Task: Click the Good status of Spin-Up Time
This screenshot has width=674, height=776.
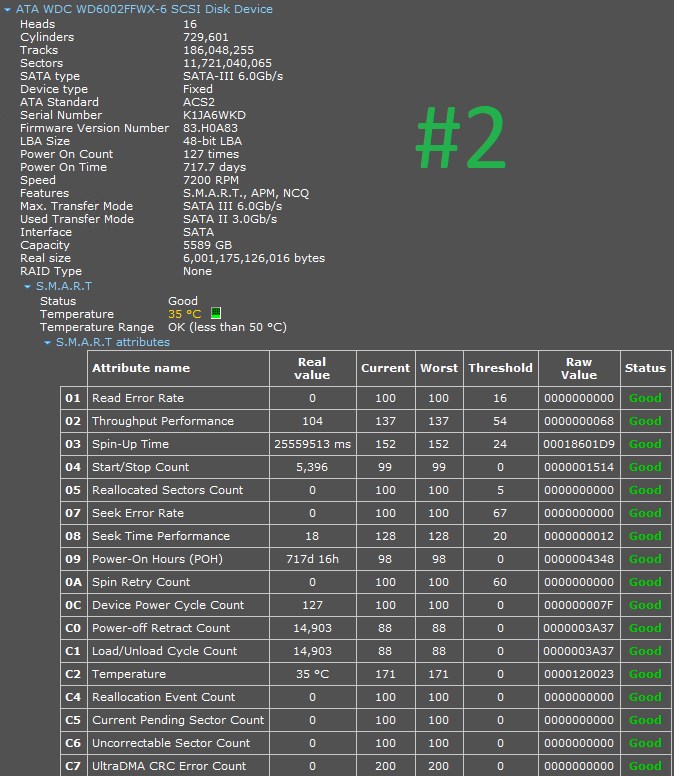Action: tap(645, 444)
